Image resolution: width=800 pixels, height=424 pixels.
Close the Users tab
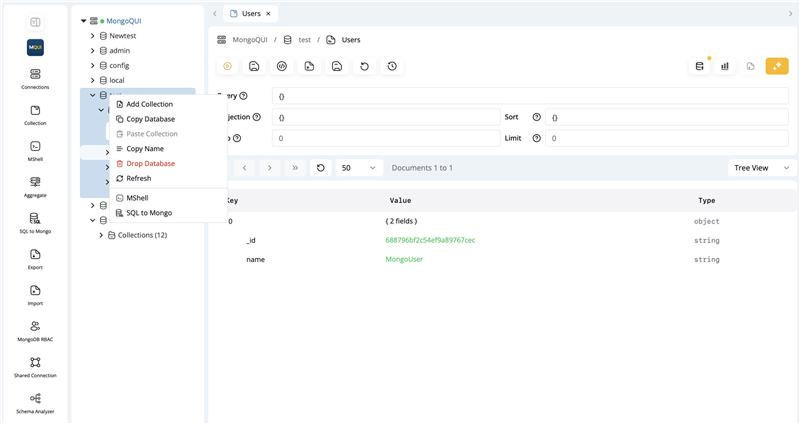[268, 13]
